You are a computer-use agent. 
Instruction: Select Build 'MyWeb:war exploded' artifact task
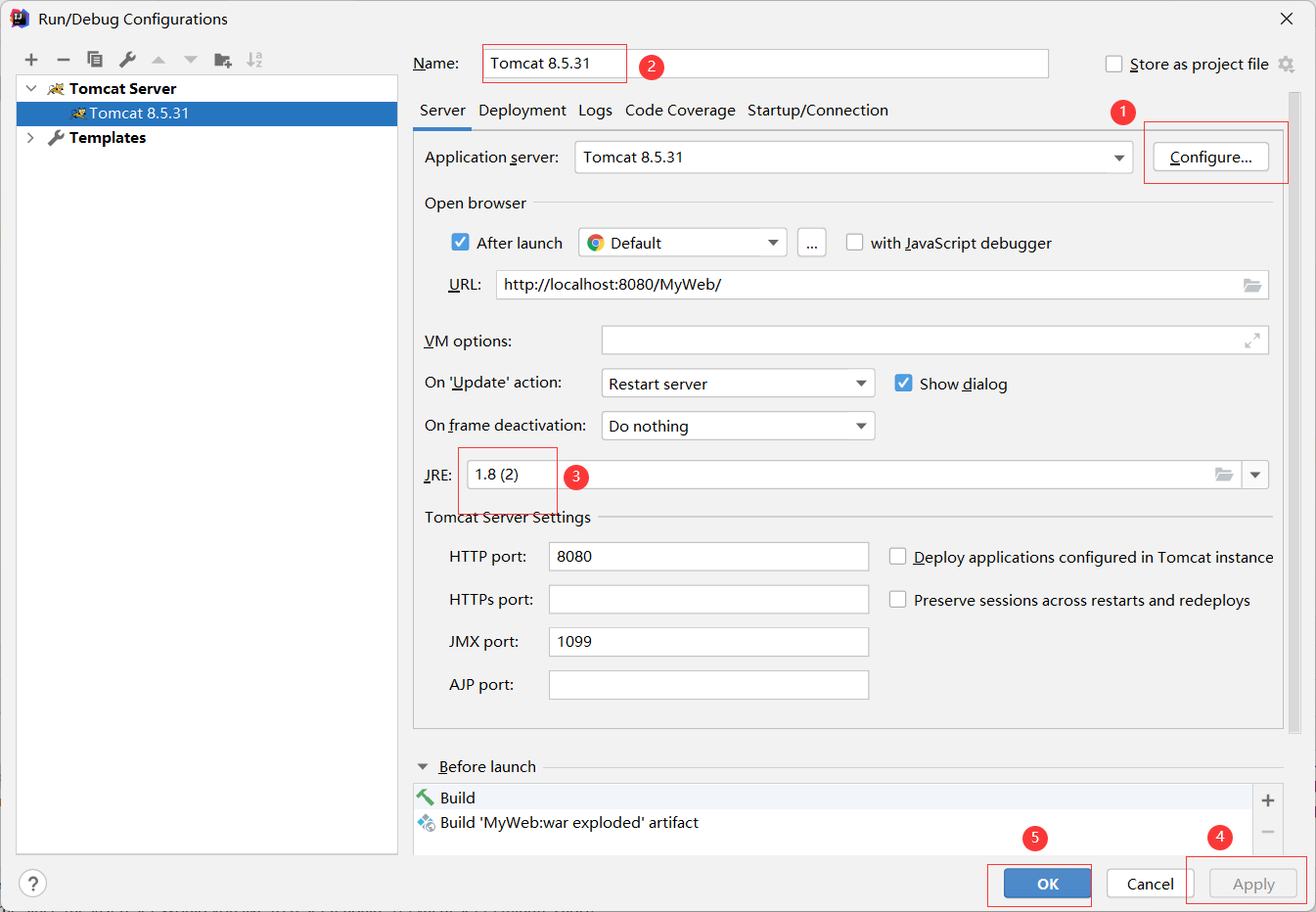(x=833, y=822)
